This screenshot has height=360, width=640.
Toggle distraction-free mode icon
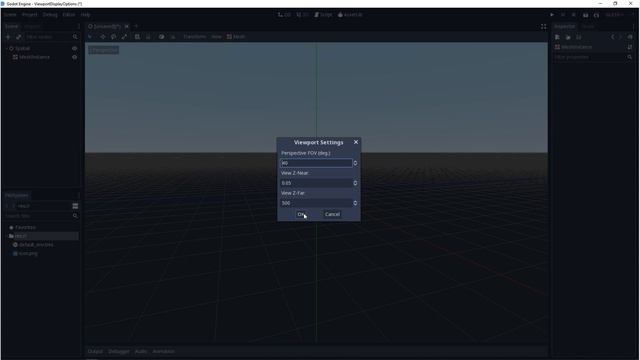click(x=543, y=27)
